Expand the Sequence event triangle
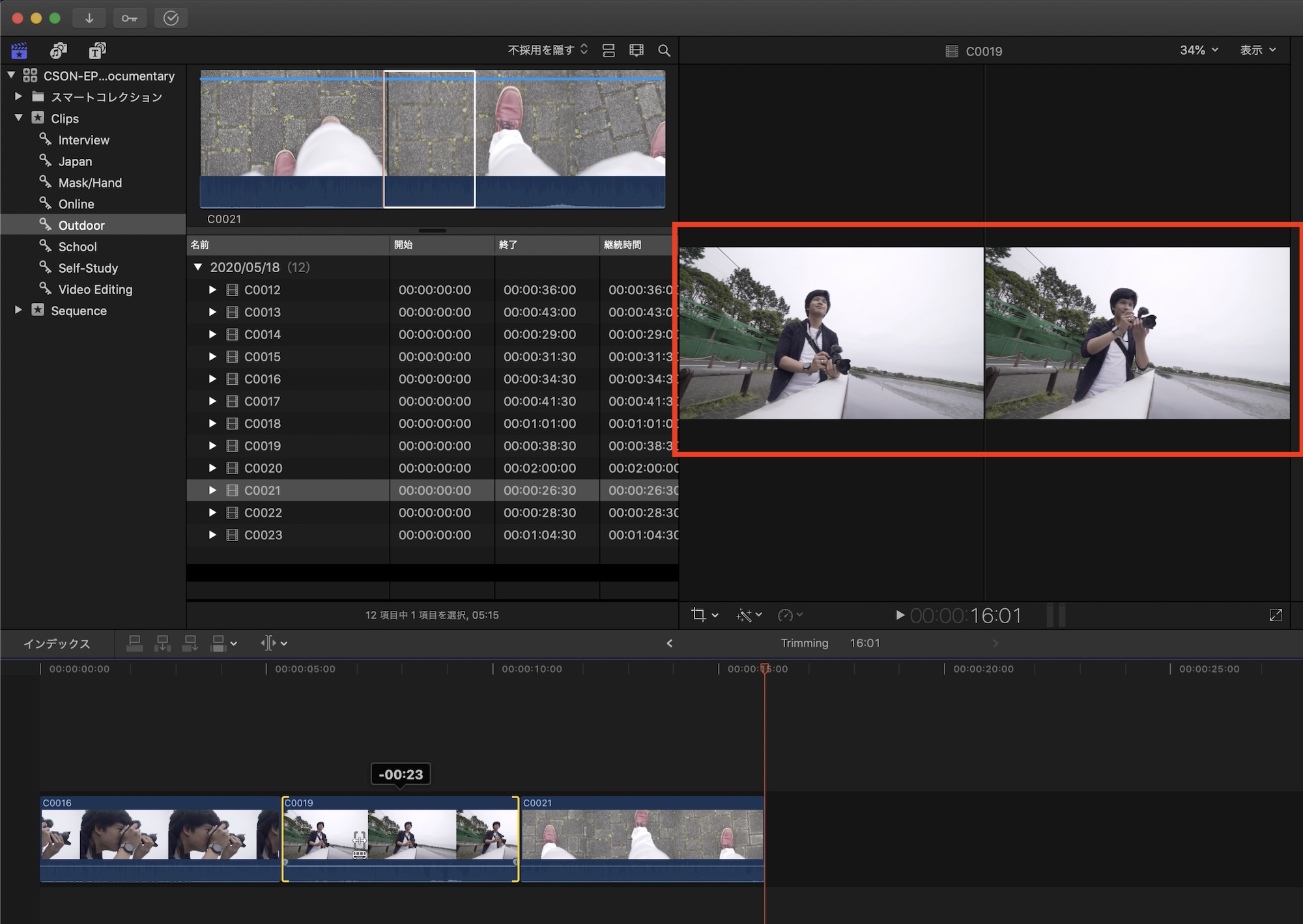The height and width of the screenshot is (924, 1303). [x=18, y=310]
